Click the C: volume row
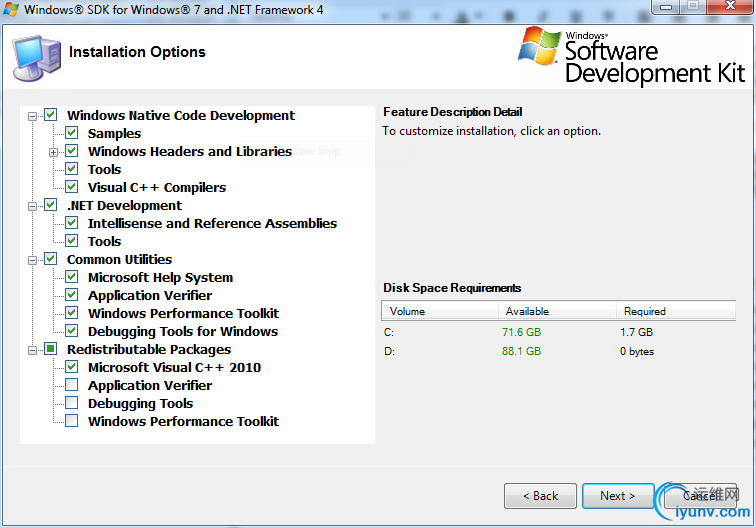The width and height of the screenshot is (756, 528). tap(558, 332)
